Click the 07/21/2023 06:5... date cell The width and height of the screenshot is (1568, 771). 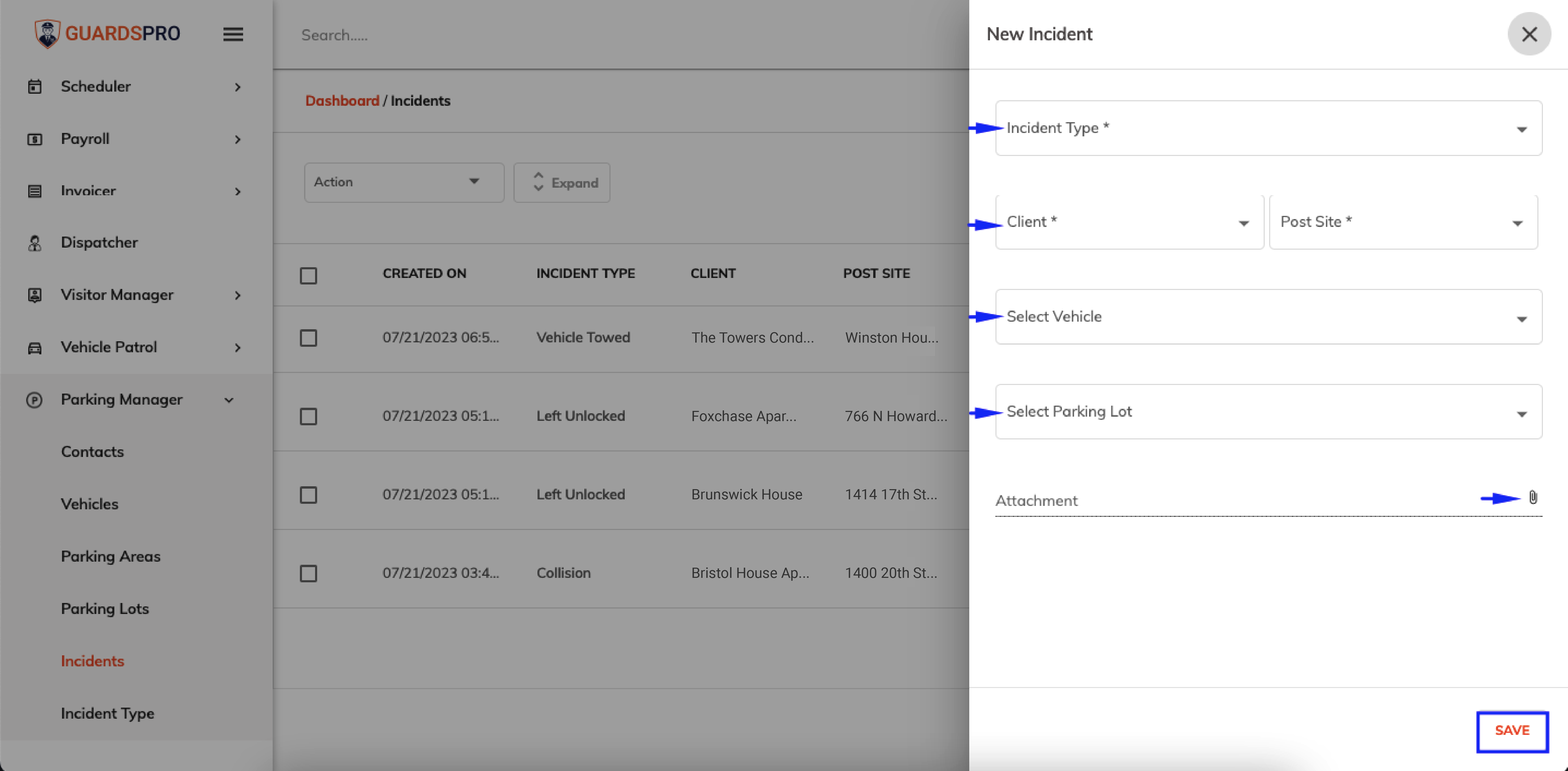pos(441,338)
